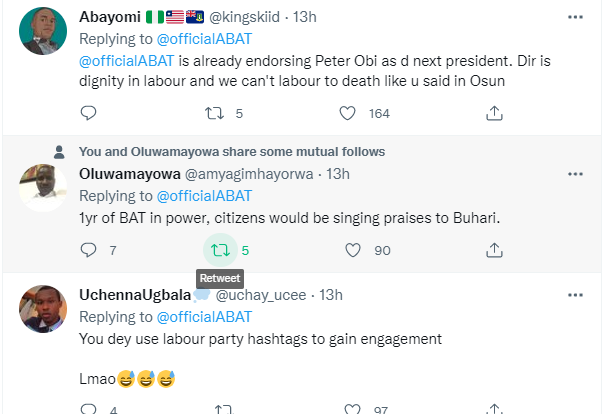Reply to UchennaUgbala's tweet
Image resolution: width=611 pixels, height=414 pixels.
coord(87,409)
